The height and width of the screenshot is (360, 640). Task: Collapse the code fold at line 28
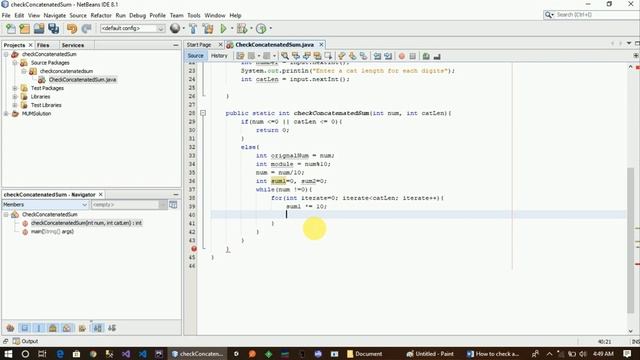(x=203, y=113)
